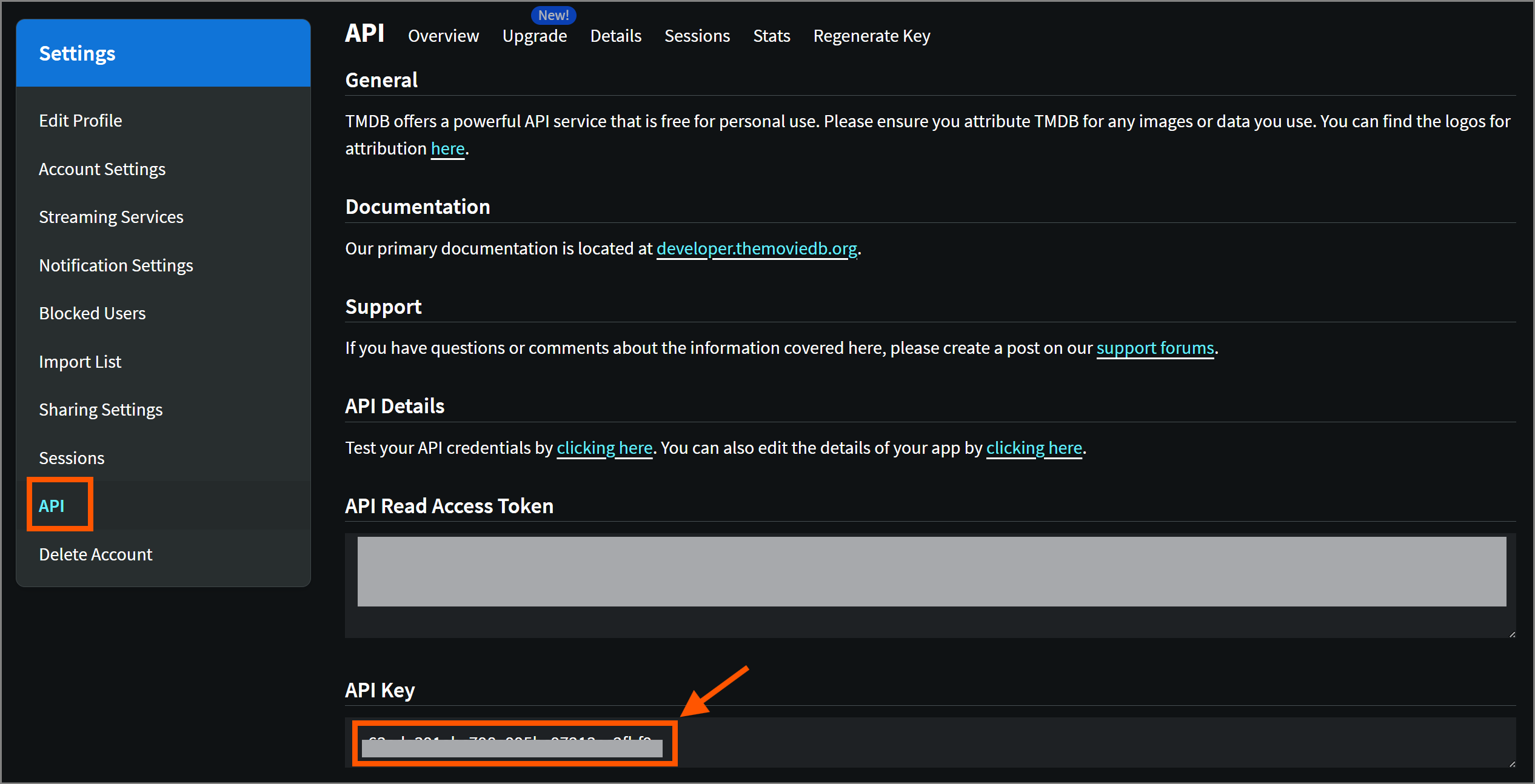Viewport: 1535px width, 784px height.
Task: Click inside the API Key field
Action: pyautogui.click(x=930, y=742)
